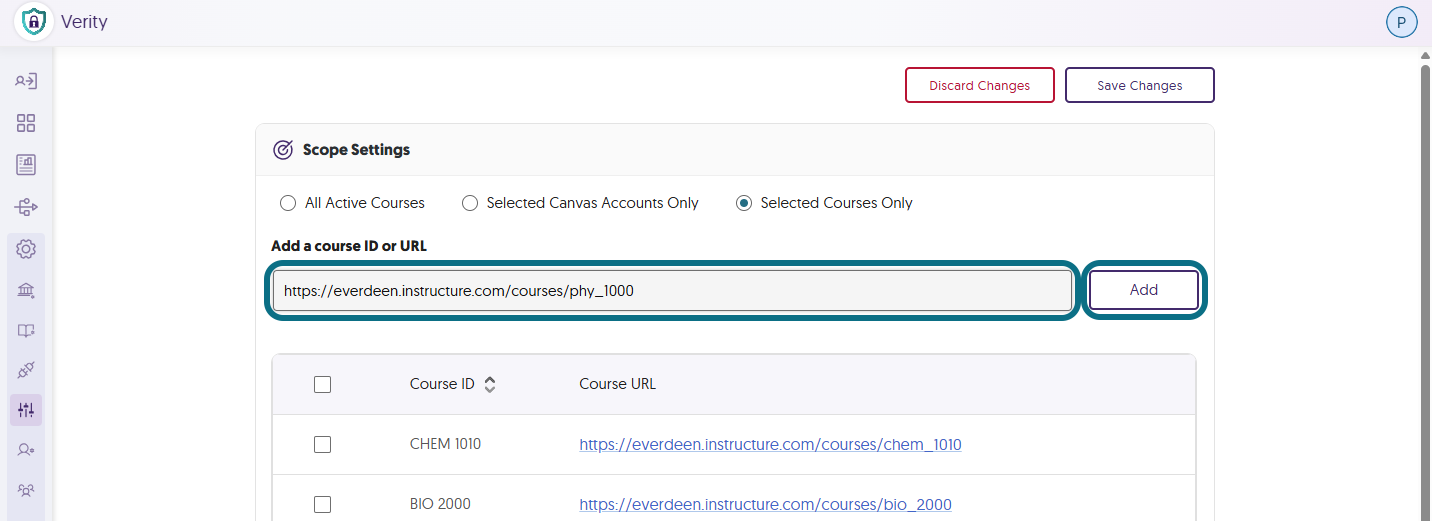The image size is (1432, 521).
Task: Tick the CHEM 1010 row checkbox
Action: coord(322,444)
